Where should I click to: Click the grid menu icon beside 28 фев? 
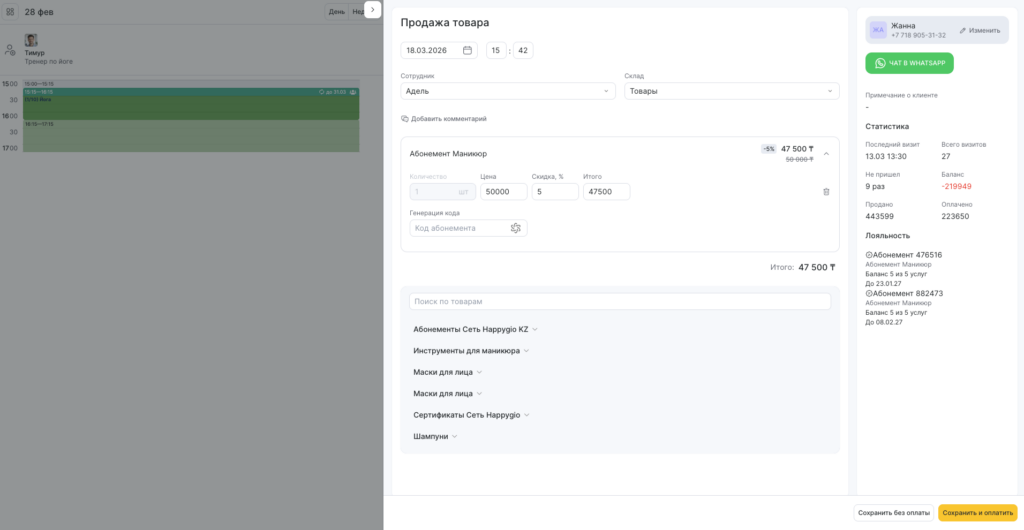tap(10, 11)
